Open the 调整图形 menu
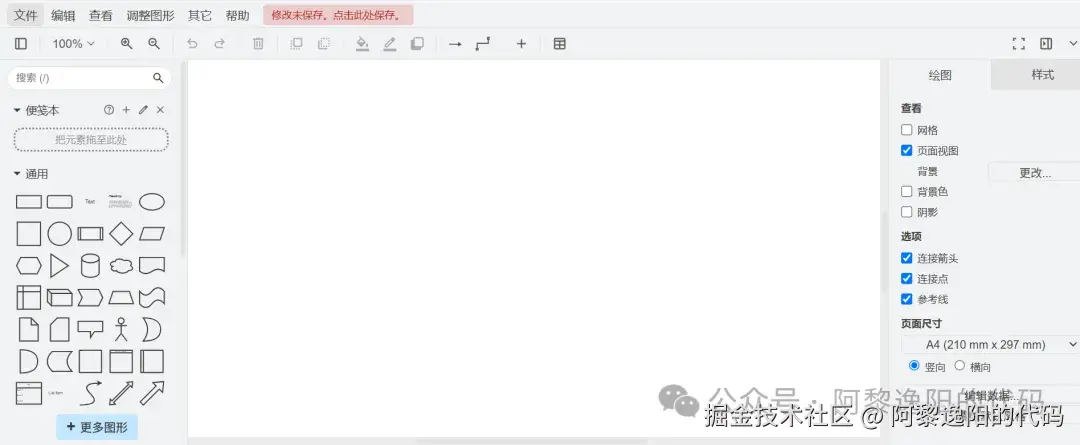This screenshot has height=445, width=1080. click(x=150, y=15)
